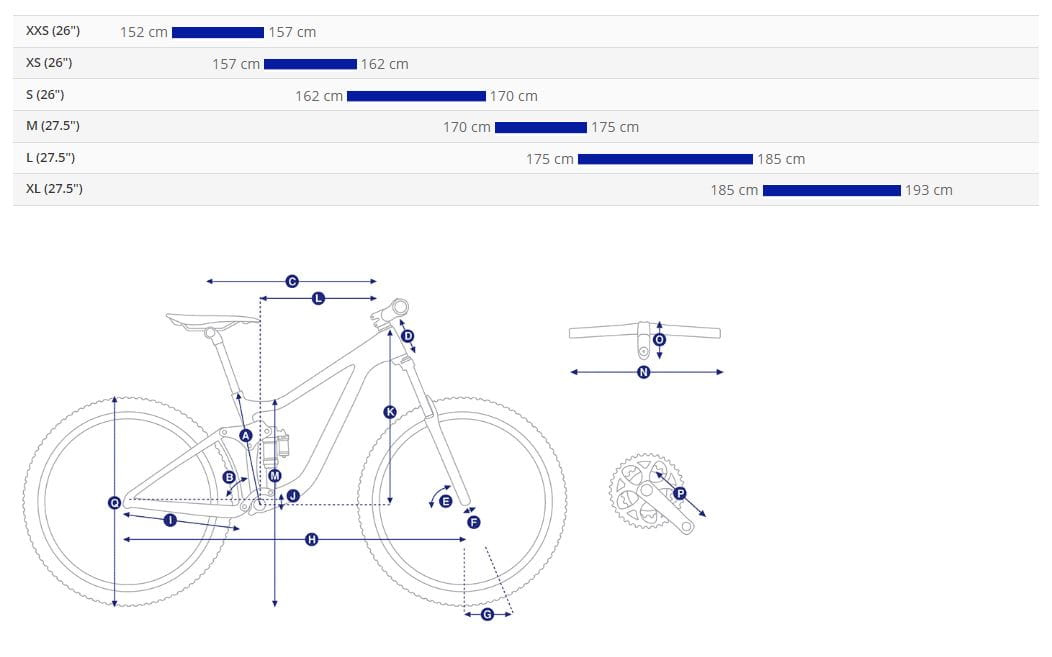Click the C marker above the saddle
This screenshot has height=657, width=1052.
(x=292, y=282)
